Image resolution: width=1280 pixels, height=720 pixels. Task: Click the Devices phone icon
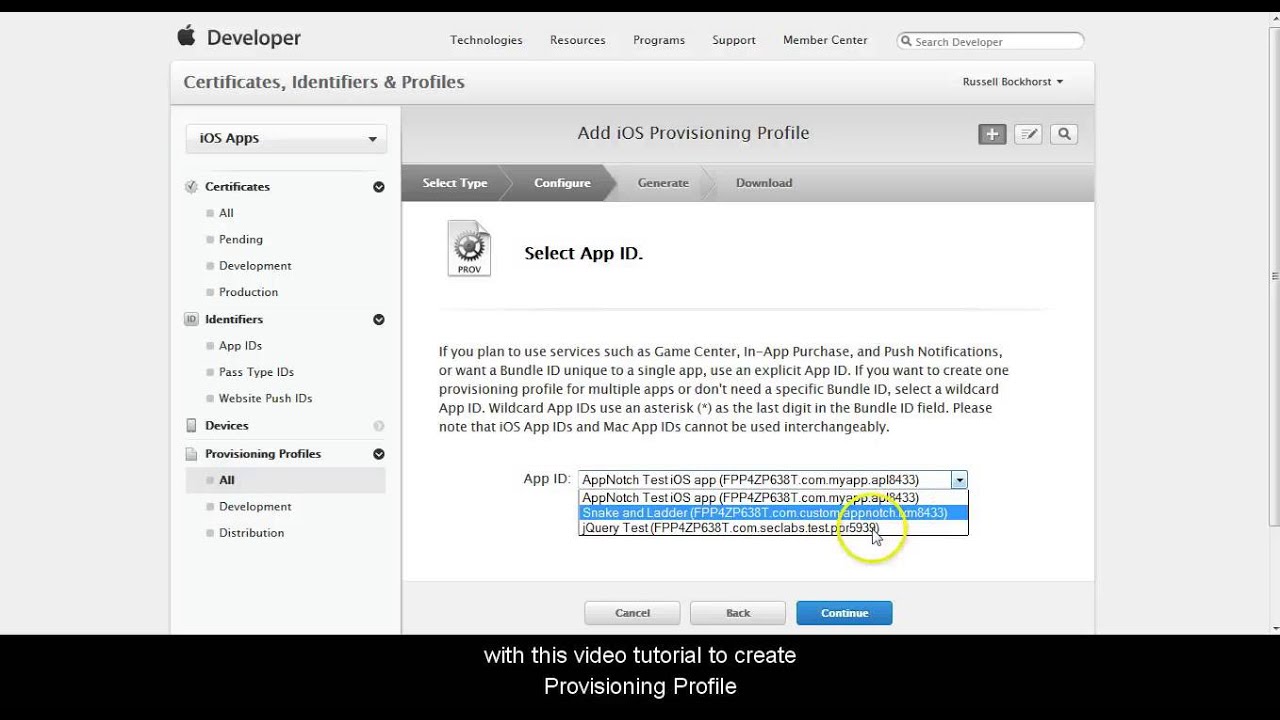[x=191, y=426]
